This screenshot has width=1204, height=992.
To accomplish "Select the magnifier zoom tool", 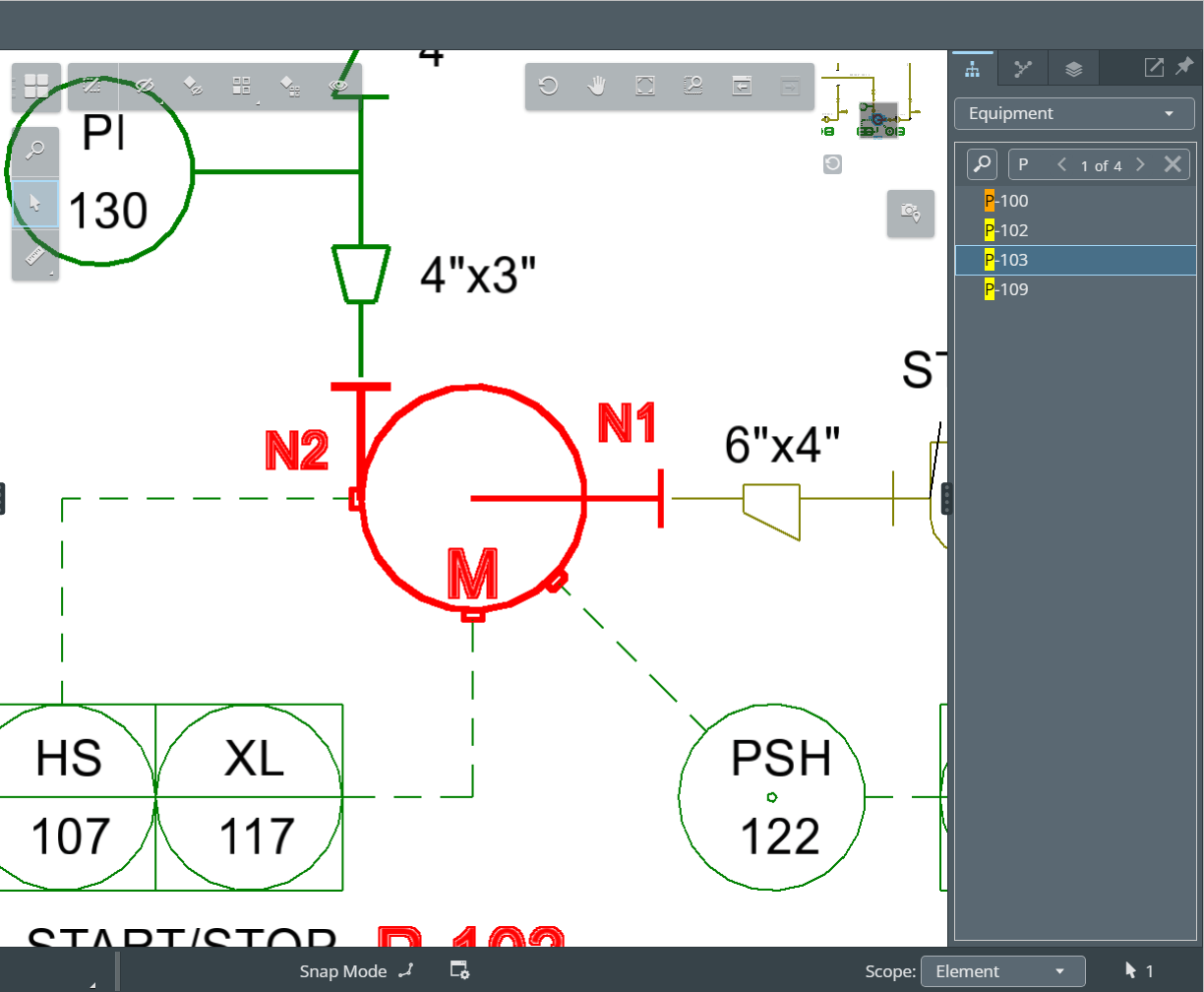I will click(35, 151).
